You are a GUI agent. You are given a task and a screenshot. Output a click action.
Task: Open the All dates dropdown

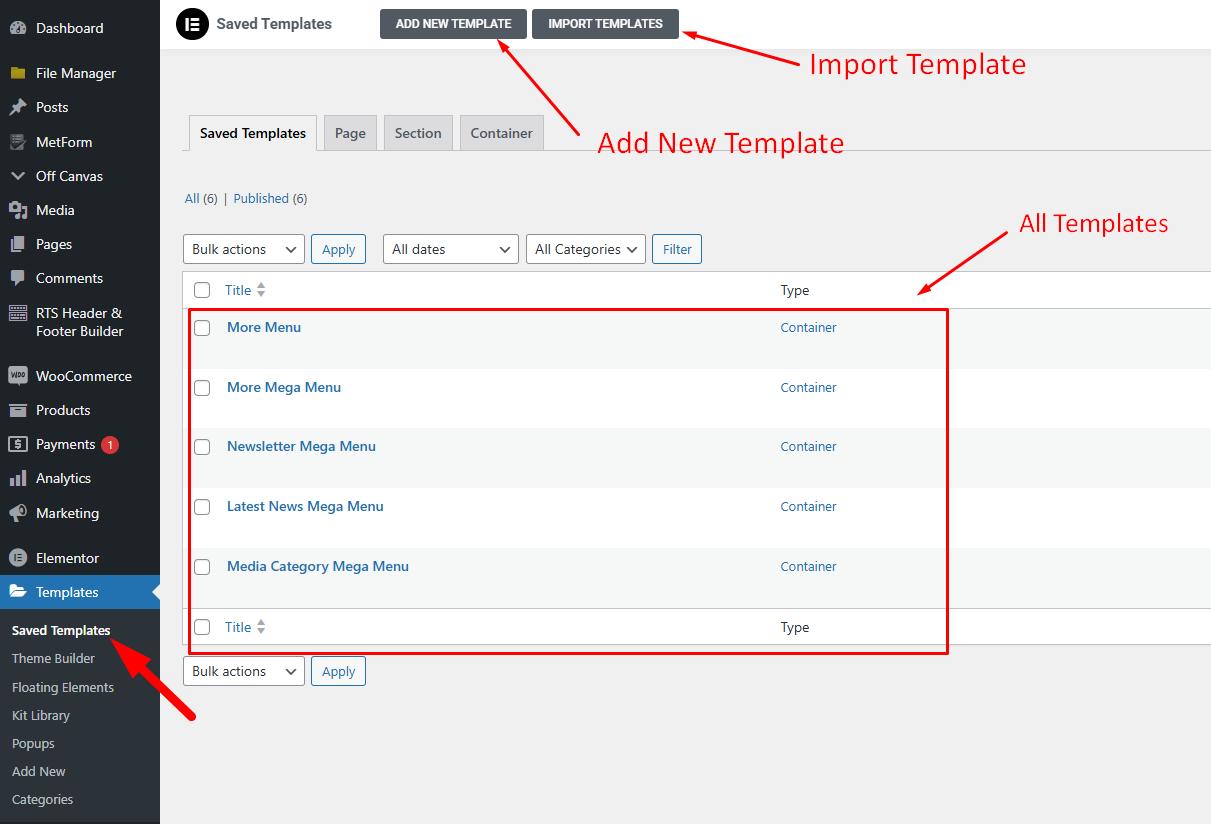point(450,249)
